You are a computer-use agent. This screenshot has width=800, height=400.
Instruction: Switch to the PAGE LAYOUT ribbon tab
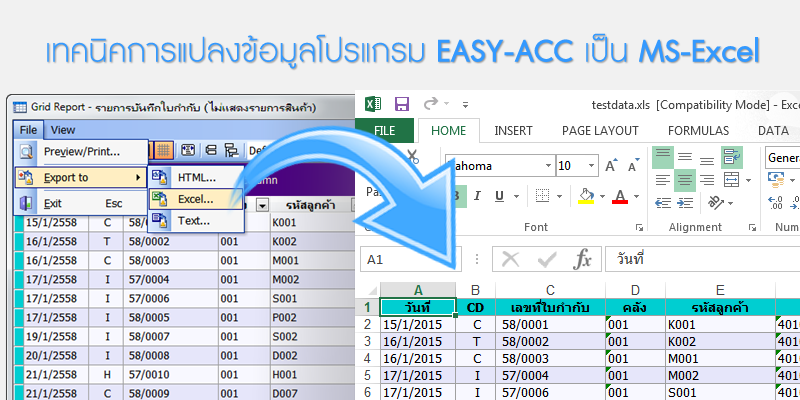(x=600, y=130)
